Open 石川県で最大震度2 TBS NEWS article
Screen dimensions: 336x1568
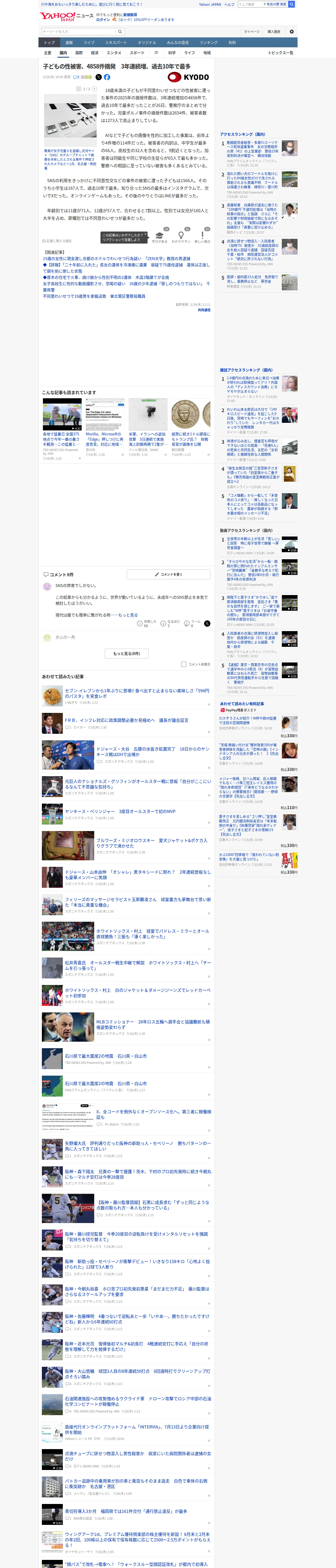pos(105,1056)
